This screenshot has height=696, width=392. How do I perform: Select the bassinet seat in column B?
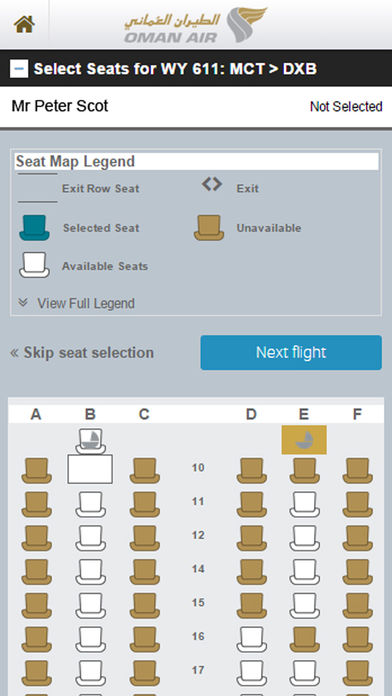click(90, 441)
